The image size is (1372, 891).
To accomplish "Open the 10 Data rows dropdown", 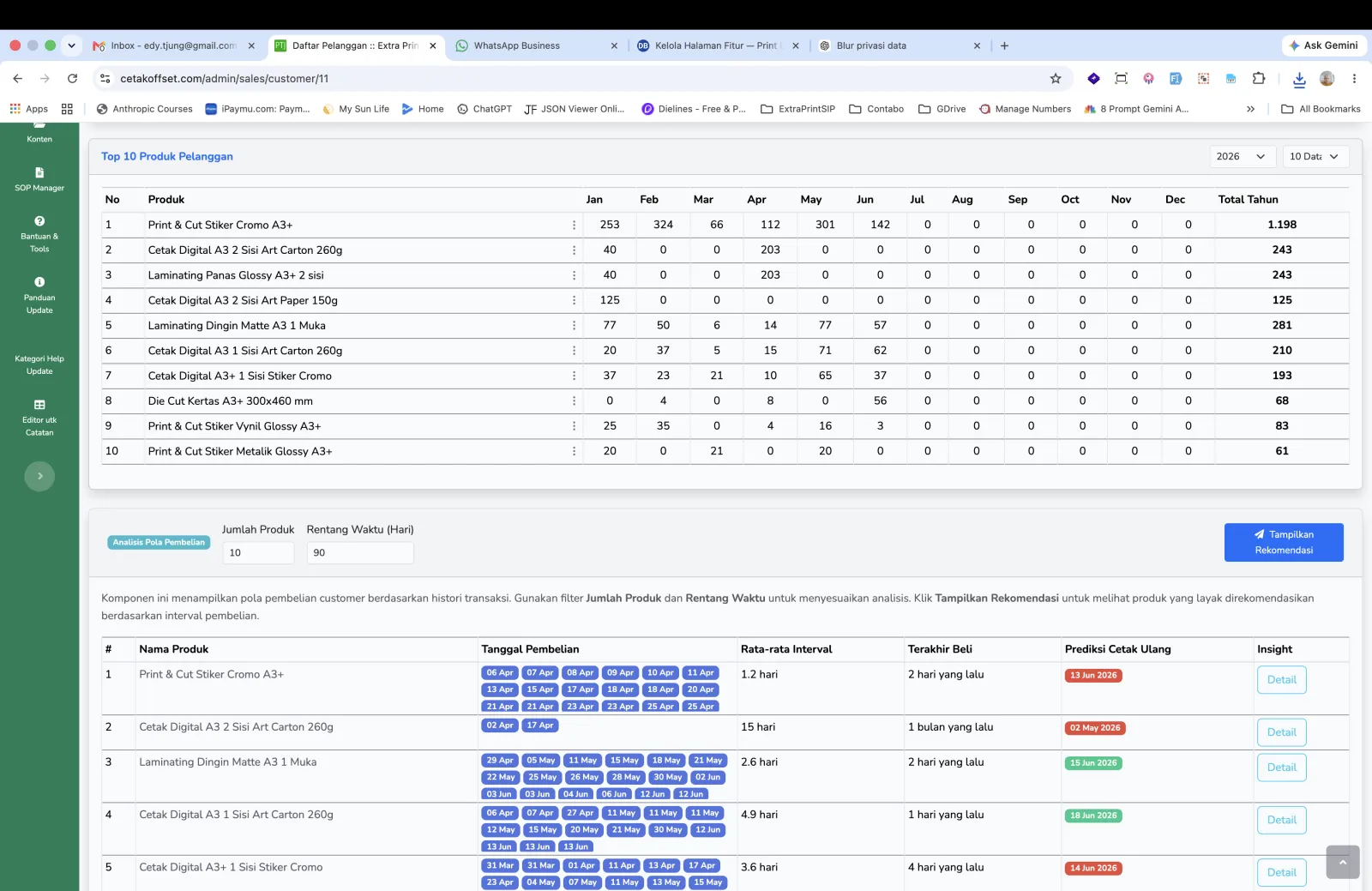I will pyautogui.click(x=1315, y=156).
